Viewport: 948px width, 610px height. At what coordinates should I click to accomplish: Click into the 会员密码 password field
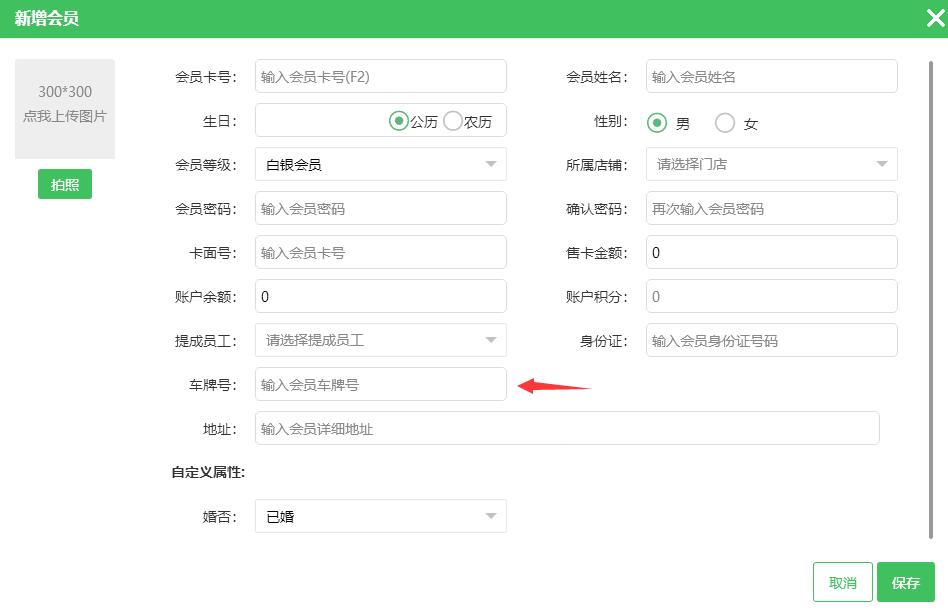coord(380,208)
